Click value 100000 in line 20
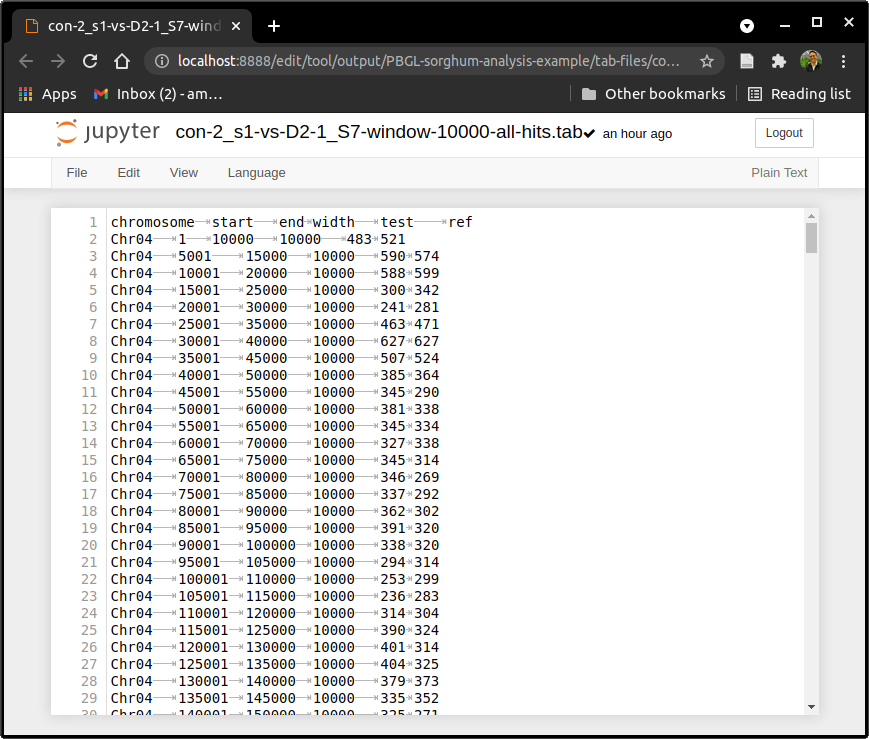 (x=270, y=546)
